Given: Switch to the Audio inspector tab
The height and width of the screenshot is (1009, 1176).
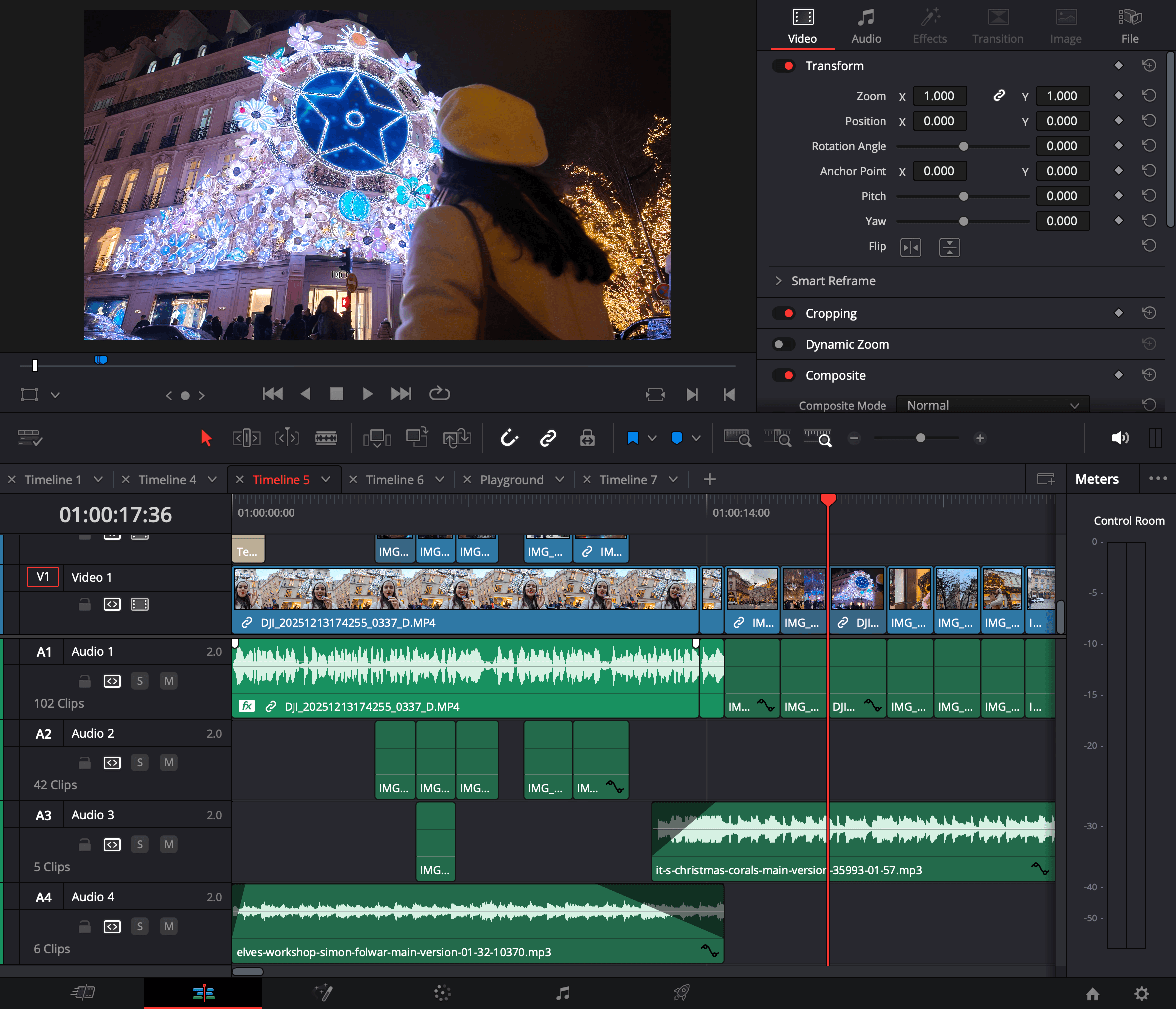Looking at the screenshot, I should click(866, 26).
